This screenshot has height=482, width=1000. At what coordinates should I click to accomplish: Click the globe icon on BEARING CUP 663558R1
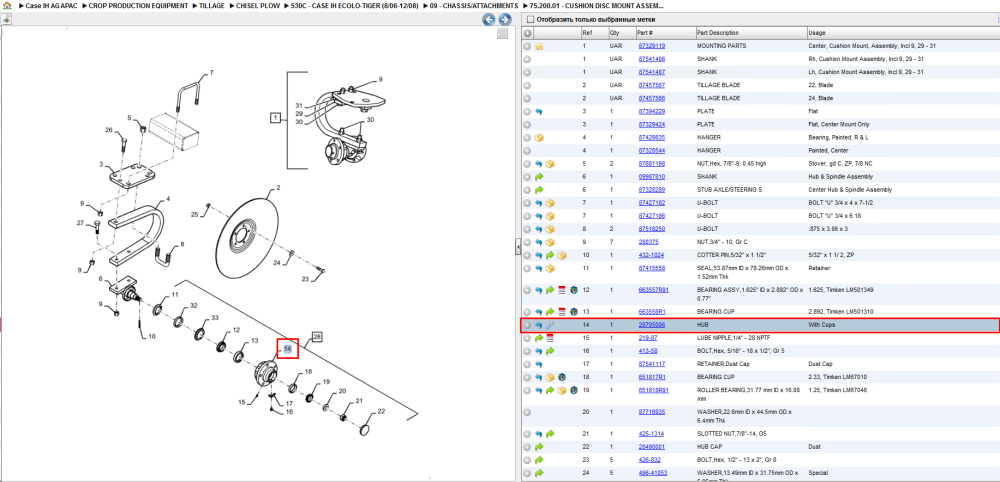tap(573, 312)
